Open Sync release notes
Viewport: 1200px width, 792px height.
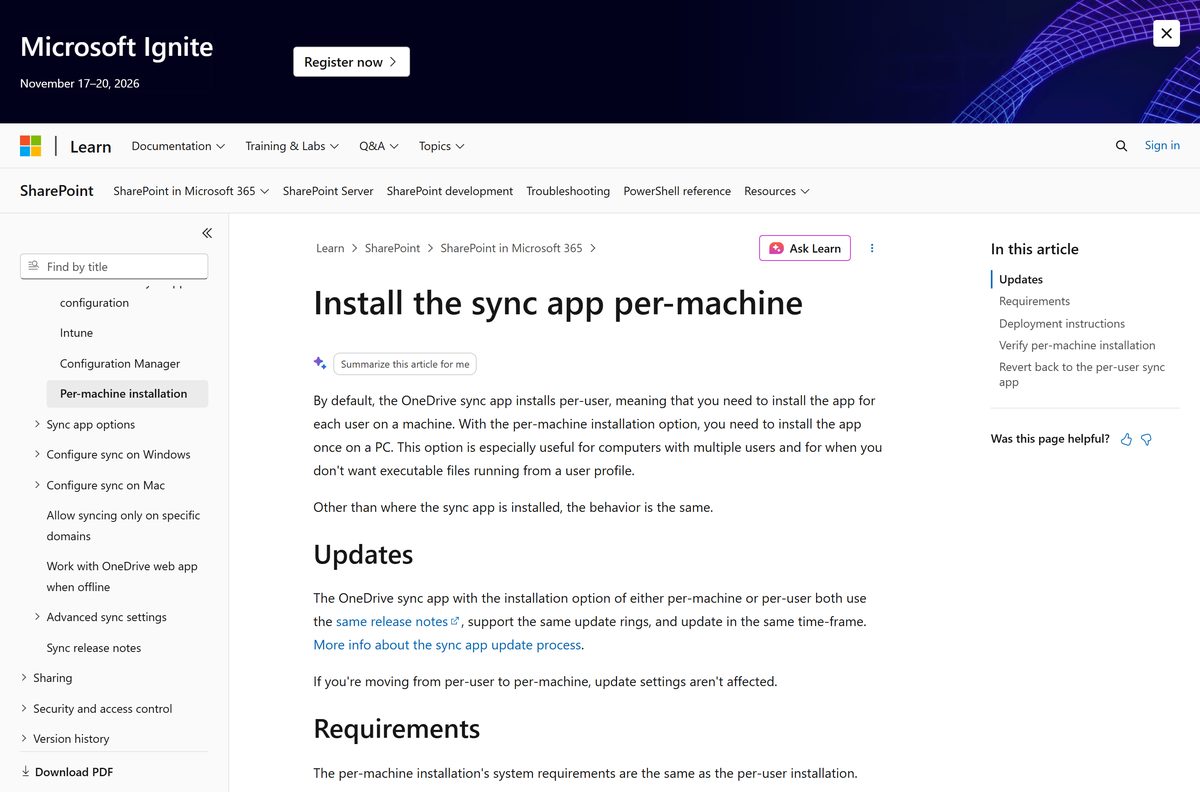tap(94, 648)
